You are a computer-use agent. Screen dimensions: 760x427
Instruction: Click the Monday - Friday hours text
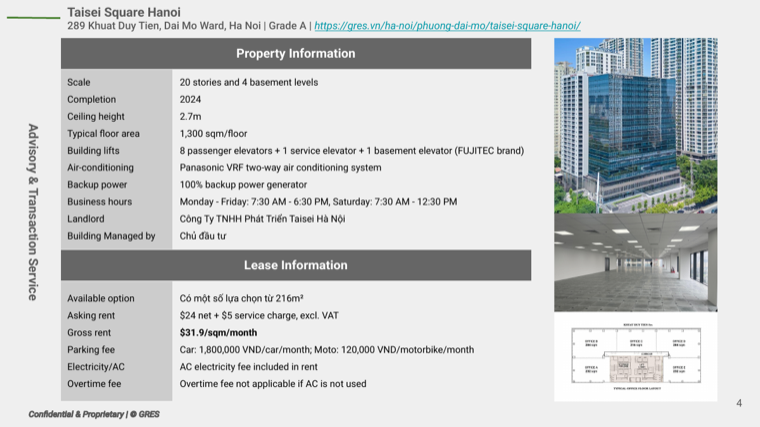point(318,202)
